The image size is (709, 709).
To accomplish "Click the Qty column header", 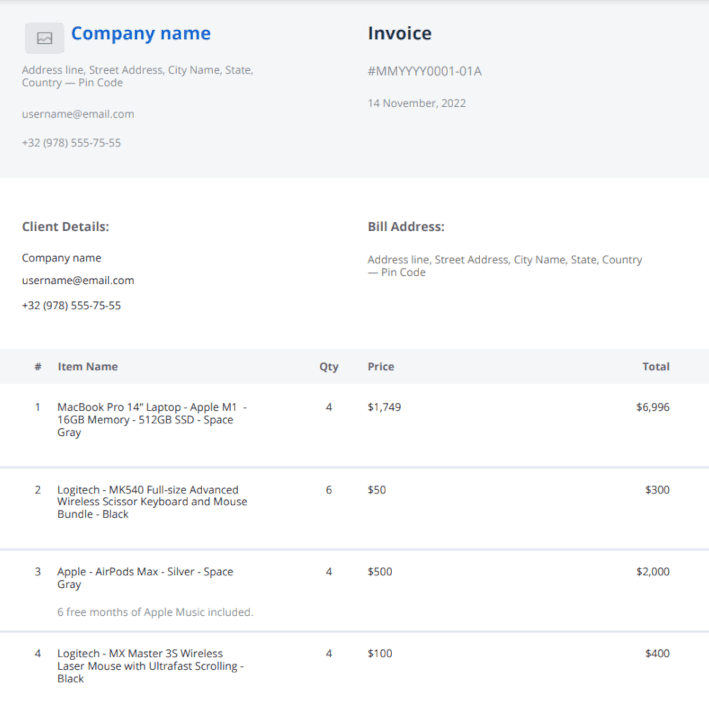I will 329,367.
